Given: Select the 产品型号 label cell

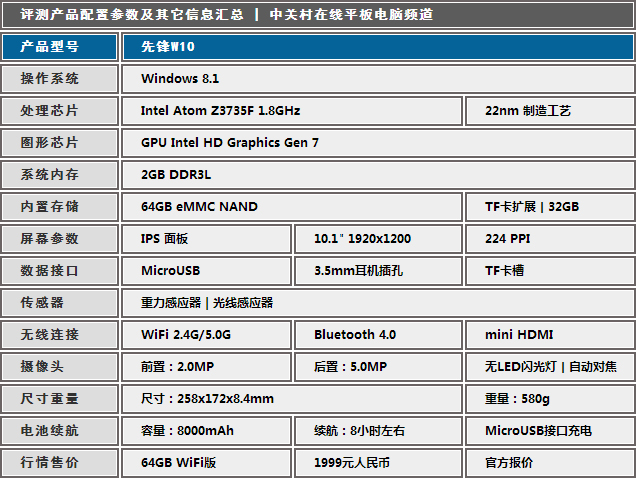Looking at the screenshot, I should [x=60, y=47].
